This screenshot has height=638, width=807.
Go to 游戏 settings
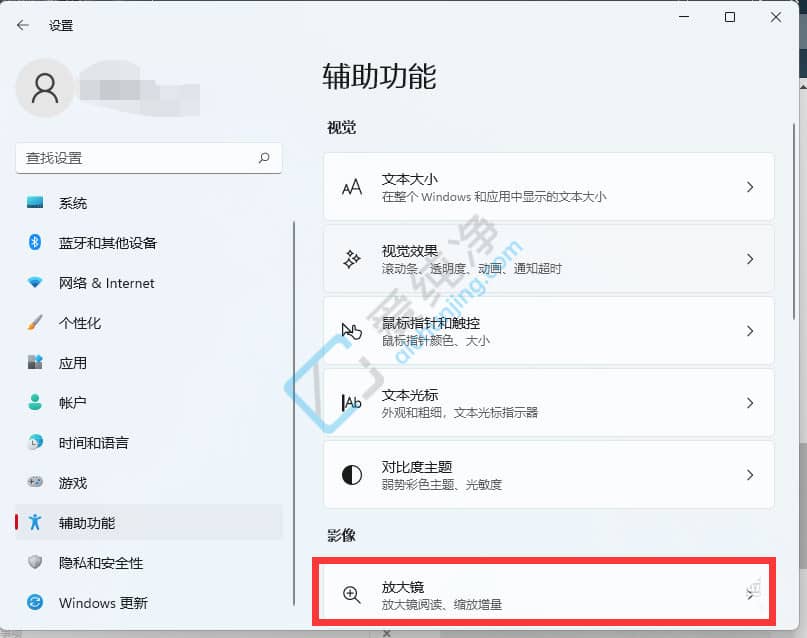[x=149, y=483]
